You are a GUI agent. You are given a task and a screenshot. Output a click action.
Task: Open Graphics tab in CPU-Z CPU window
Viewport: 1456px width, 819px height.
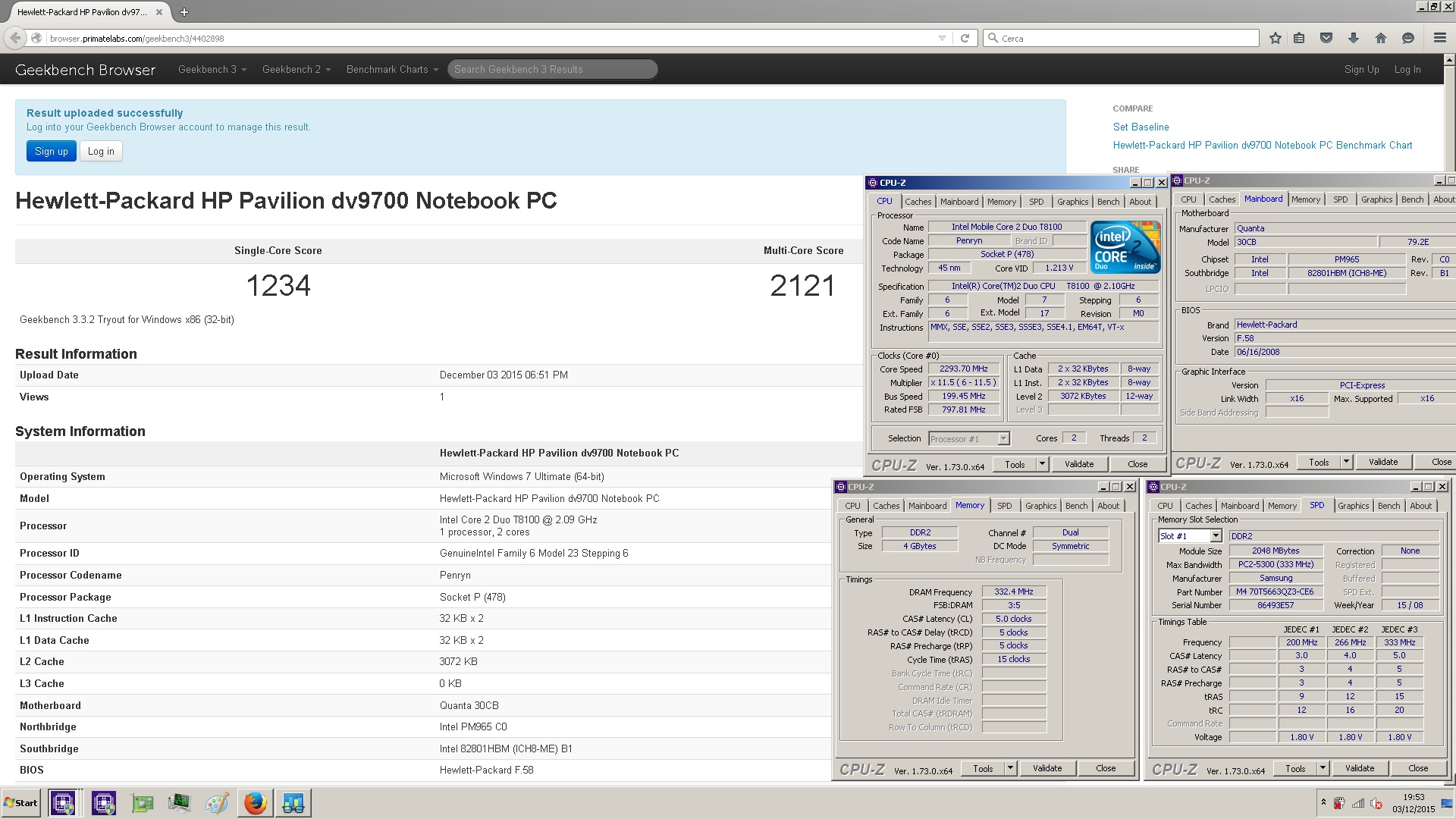(1072, 202)
